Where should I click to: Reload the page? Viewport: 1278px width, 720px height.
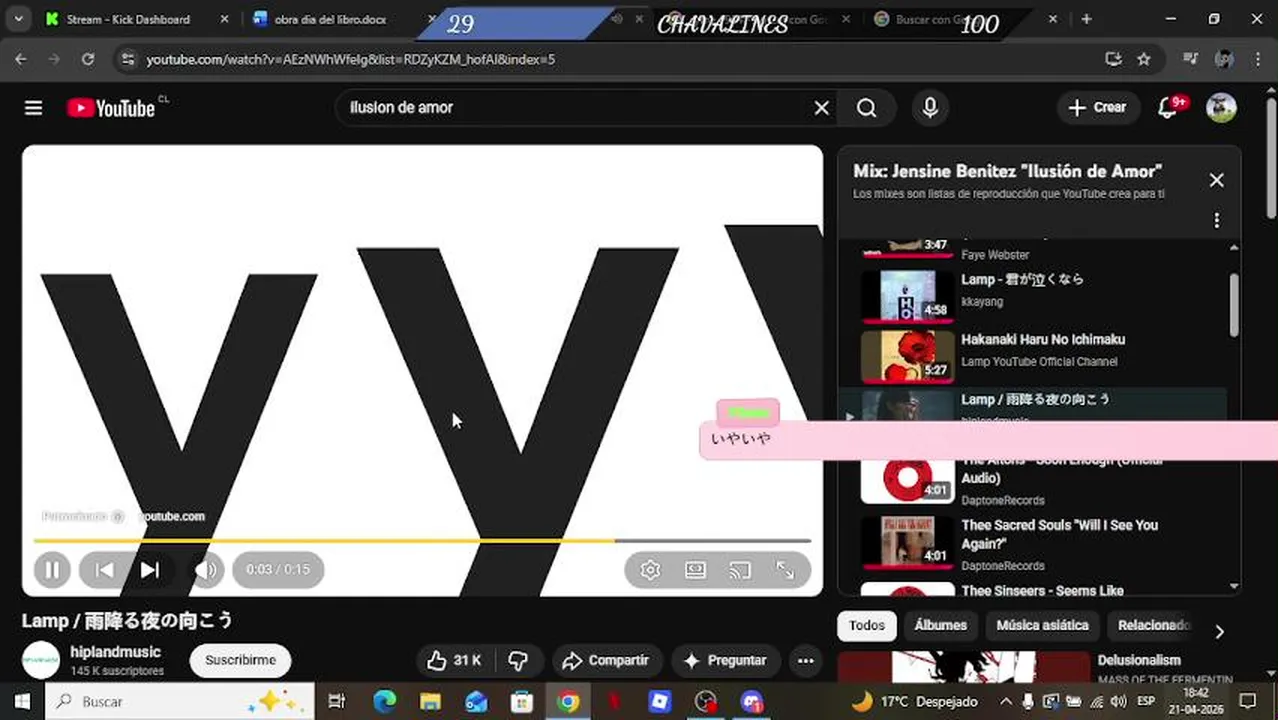coord(88,59)
